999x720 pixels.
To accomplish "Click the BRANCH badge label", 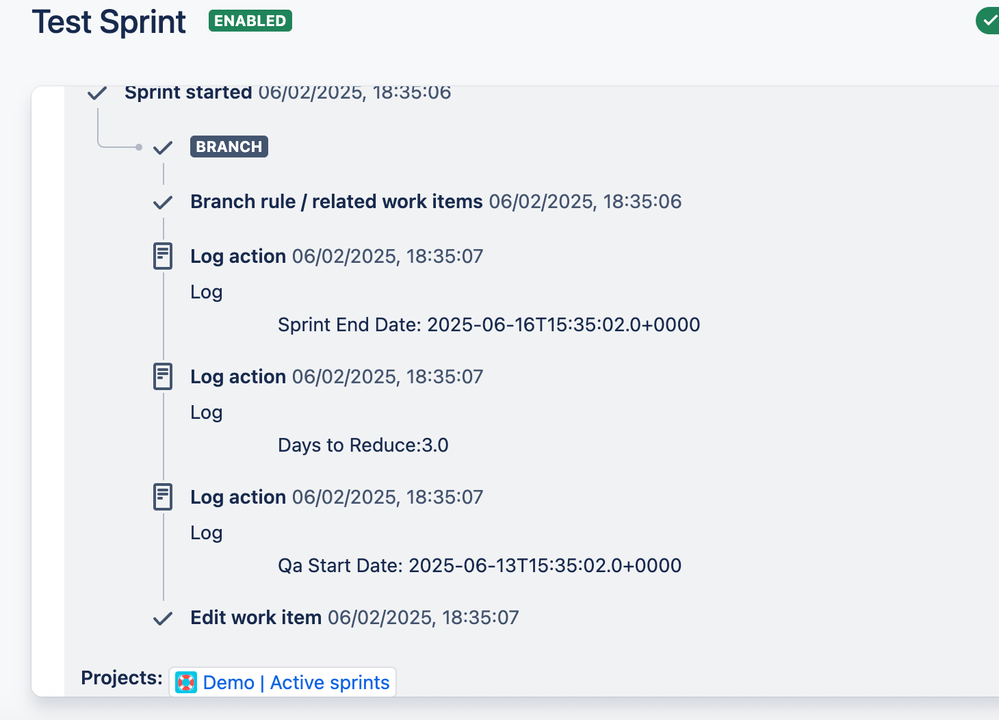I will pyautogui.click(x=229, y=147).
